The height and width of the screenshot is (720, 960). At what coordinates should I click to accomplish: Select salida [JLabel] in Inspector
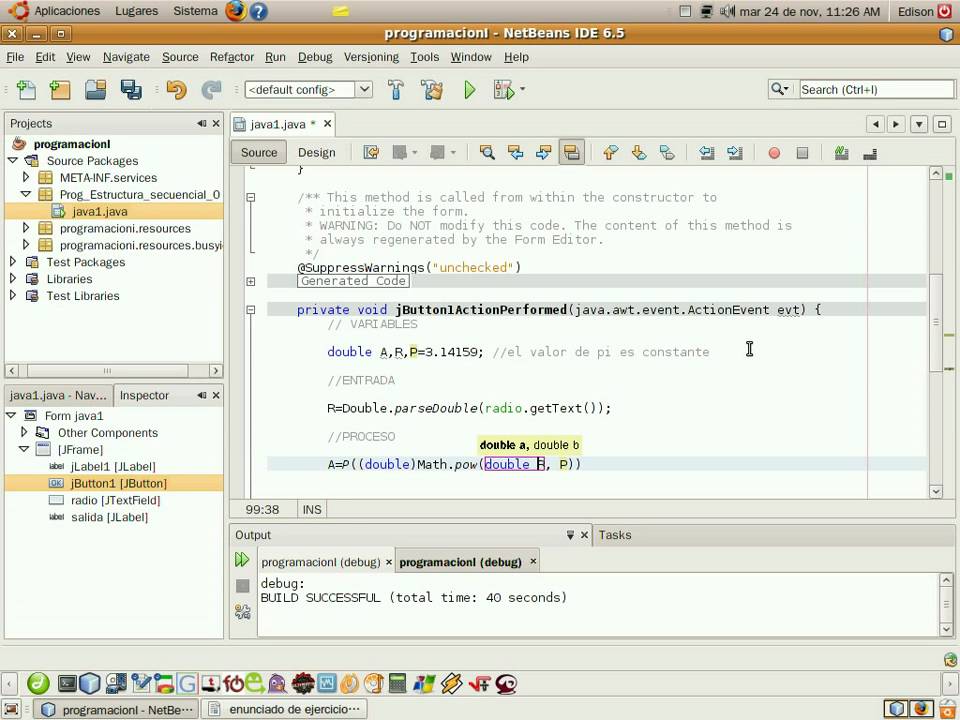[109, 517]
